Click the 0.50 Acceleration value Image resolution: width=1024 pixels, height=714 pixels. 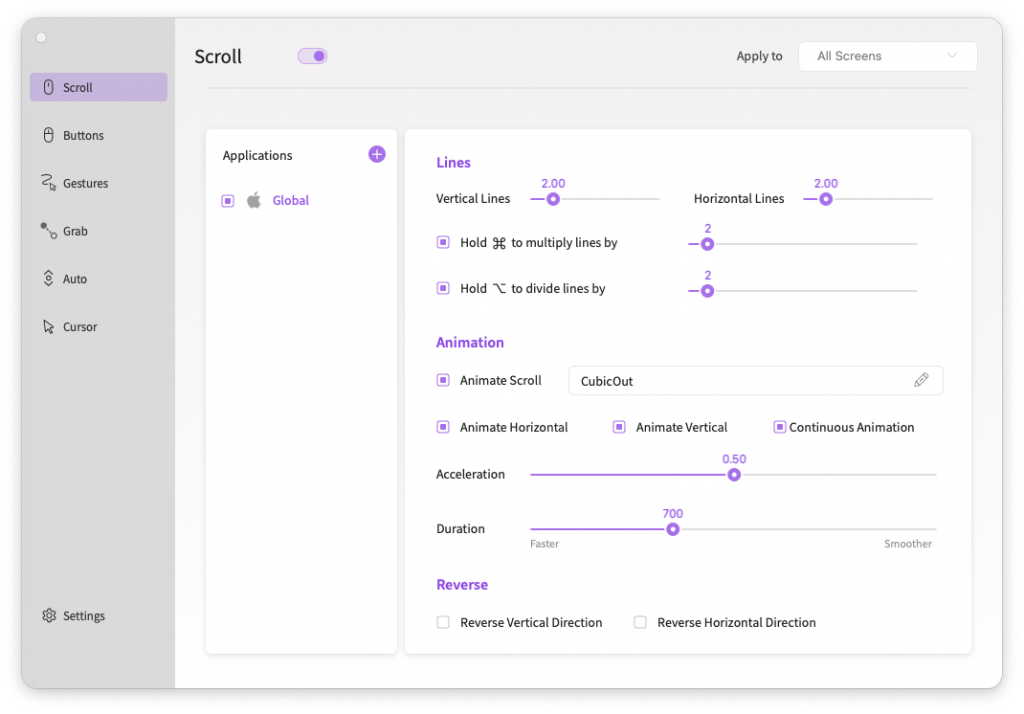click(734, 459)
